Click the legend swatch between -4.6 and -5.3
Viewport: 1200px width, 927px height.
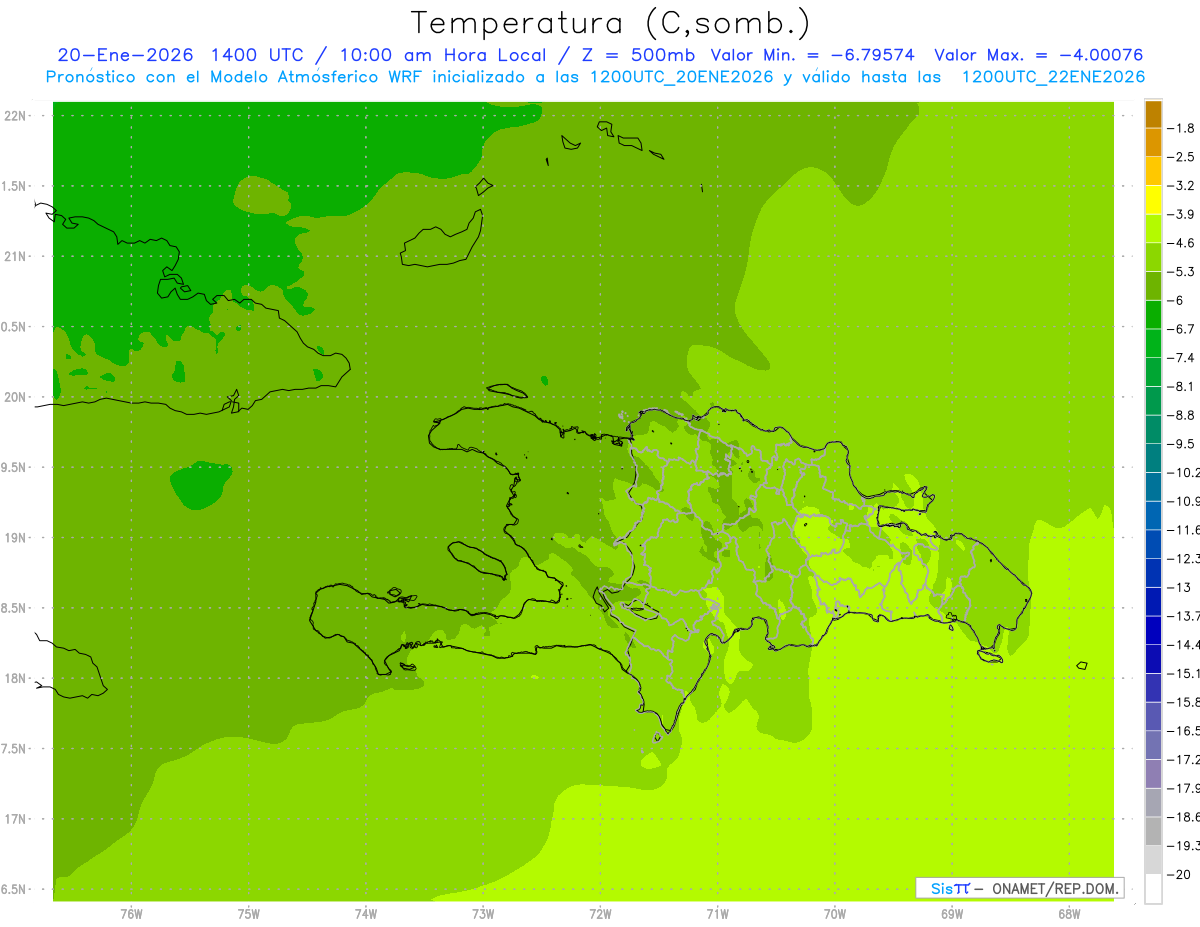pyautogui.click(x=1153, y=258)
